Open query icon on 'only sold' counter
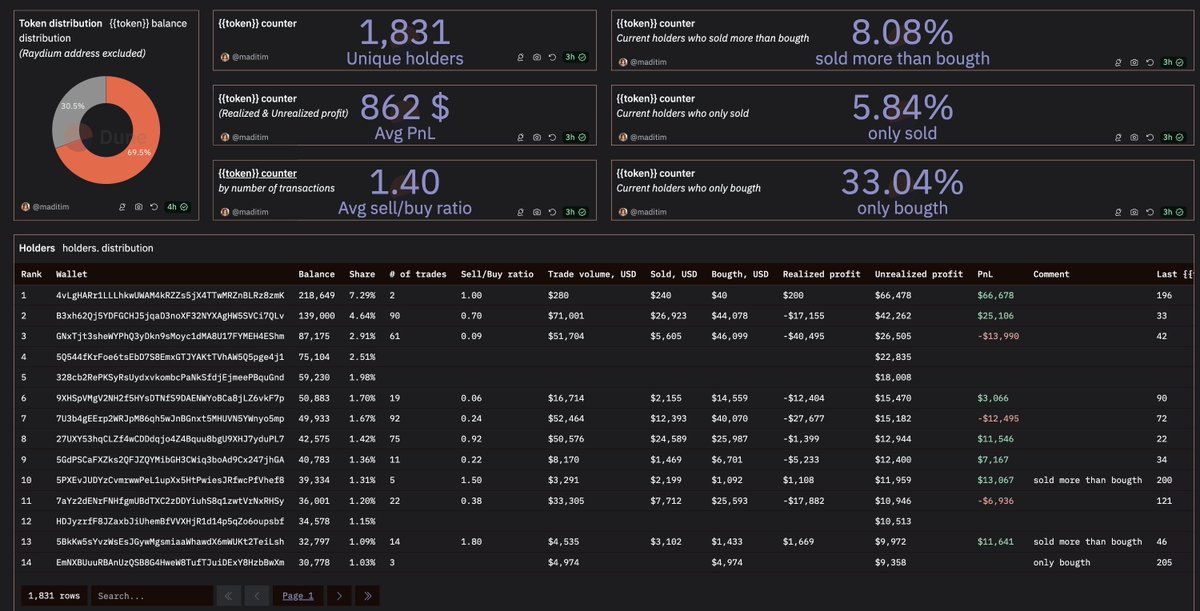The height and width of the screenshot is (611, 1200). click(1119, 137)
